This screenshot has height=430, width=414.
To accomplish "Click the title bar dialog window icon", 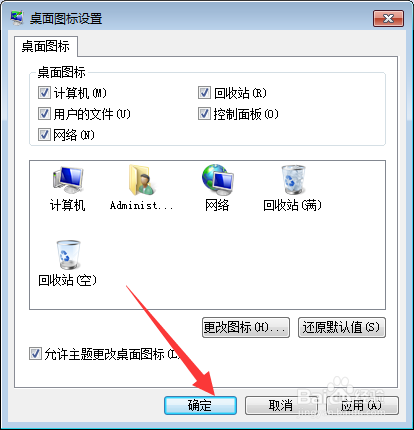I will (17, 18).
